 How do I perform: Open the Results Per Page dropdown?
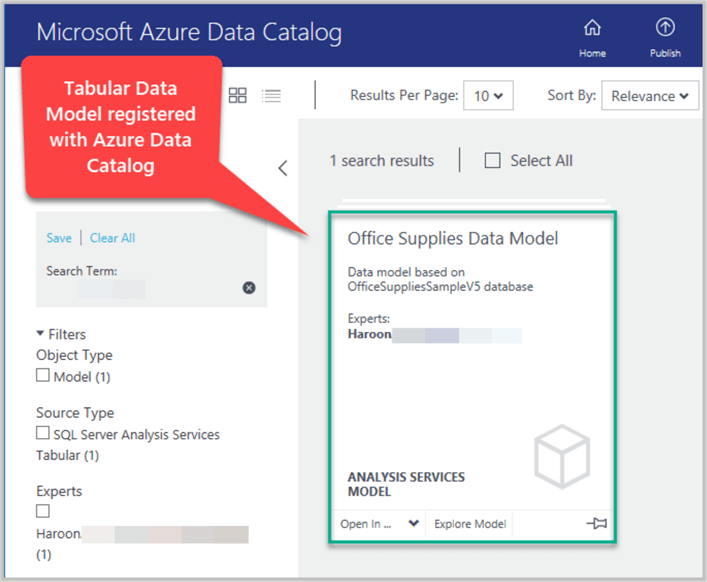[488, 96]
